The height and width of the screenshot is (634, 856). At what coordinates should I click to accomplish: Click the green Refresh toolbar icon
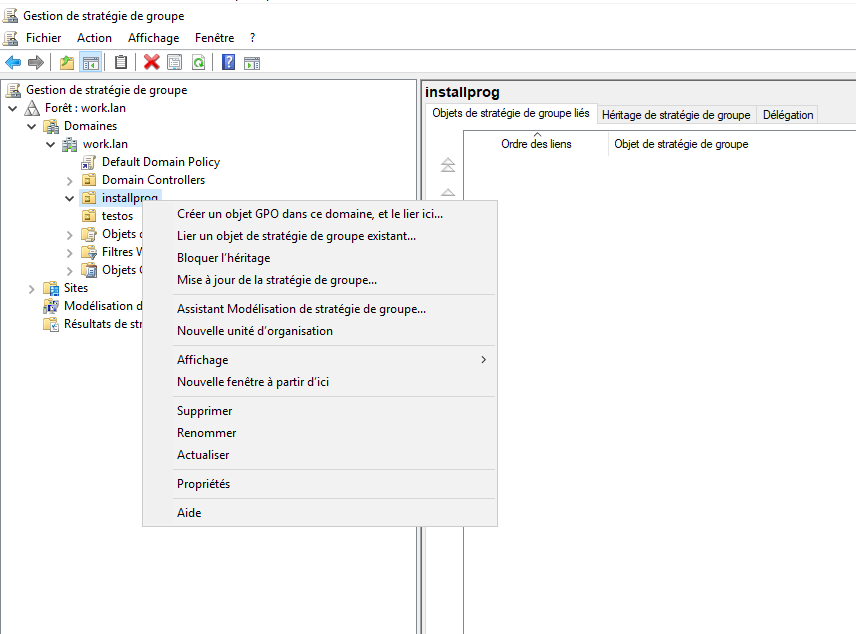pyautogui.click(x=199, y=63)
